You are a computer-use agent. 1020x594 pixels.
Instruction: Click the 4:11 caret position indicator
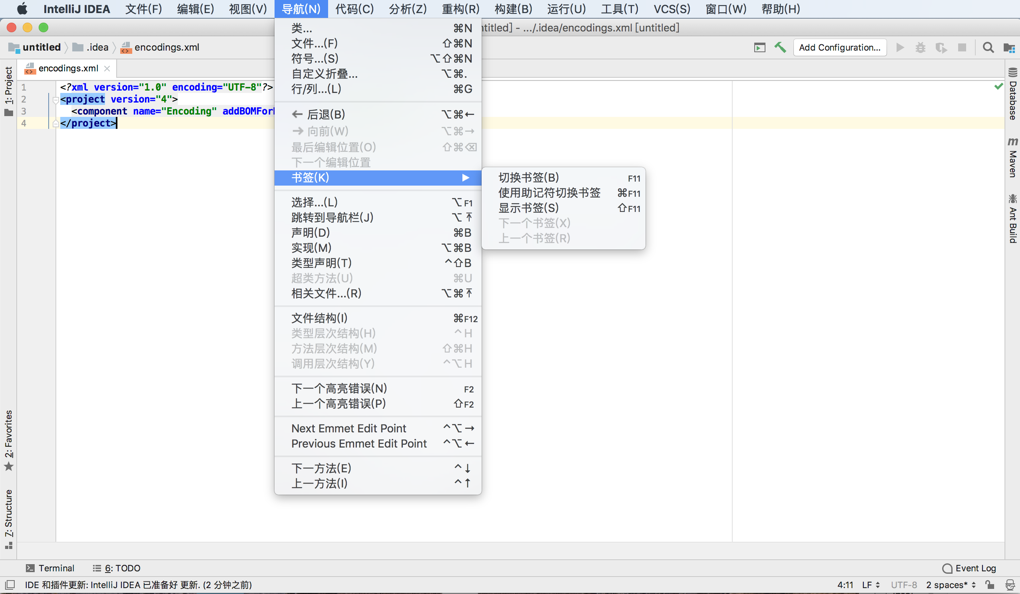pos(845,585)
